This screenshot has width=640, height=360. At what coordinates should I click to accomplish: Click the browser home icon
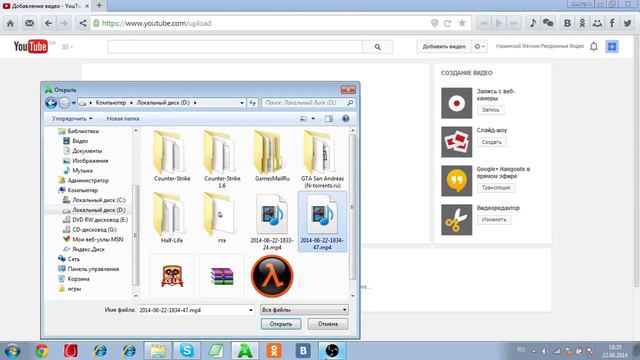(10, 23)
